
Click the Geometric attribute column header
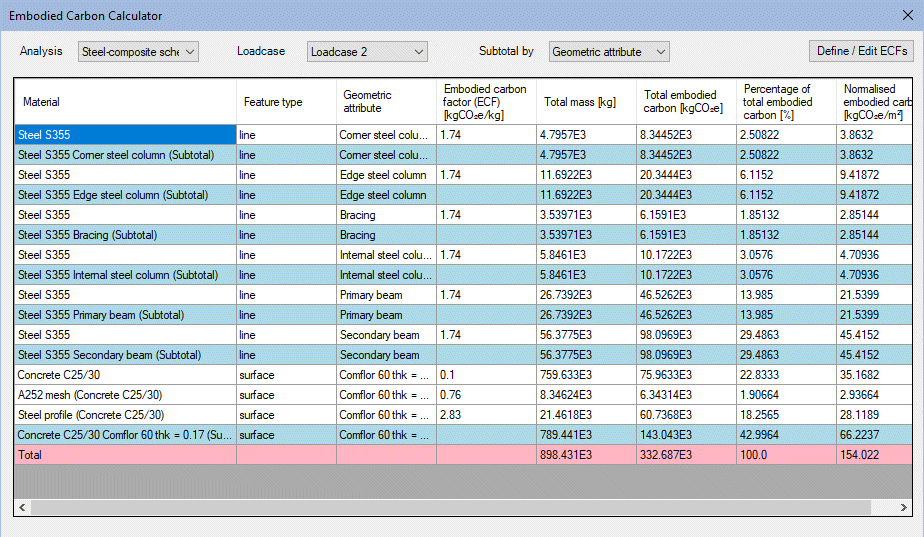click(x=386, y=102)
